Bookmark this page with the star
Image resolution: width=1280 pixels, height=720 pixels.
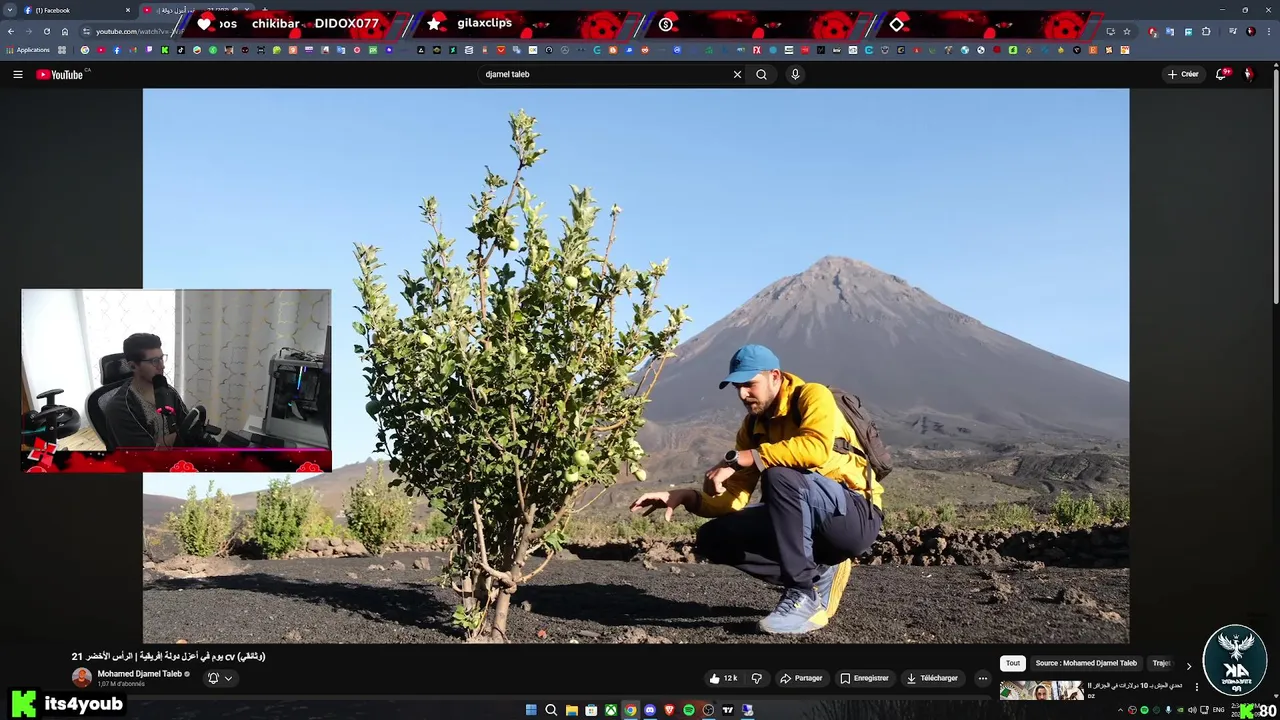pyautogui.click(x=1127, y=31)
